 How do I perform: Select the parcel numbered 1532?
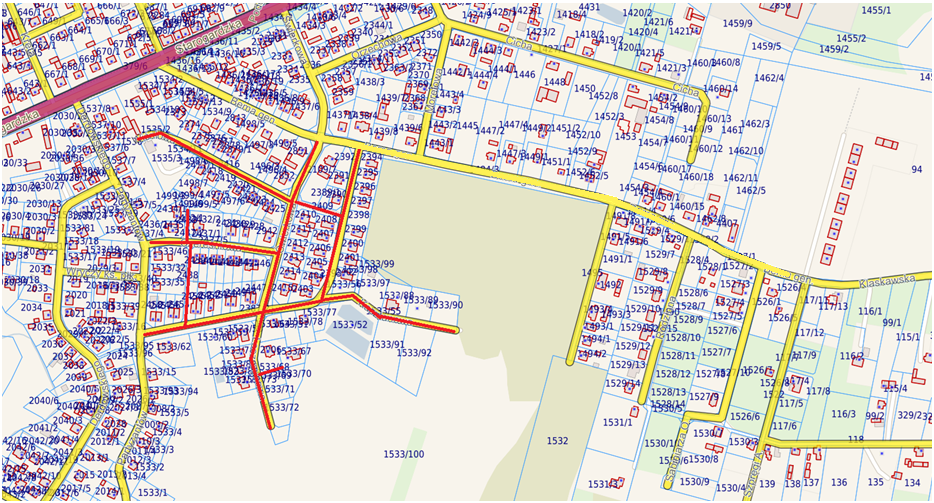point(557,441)
